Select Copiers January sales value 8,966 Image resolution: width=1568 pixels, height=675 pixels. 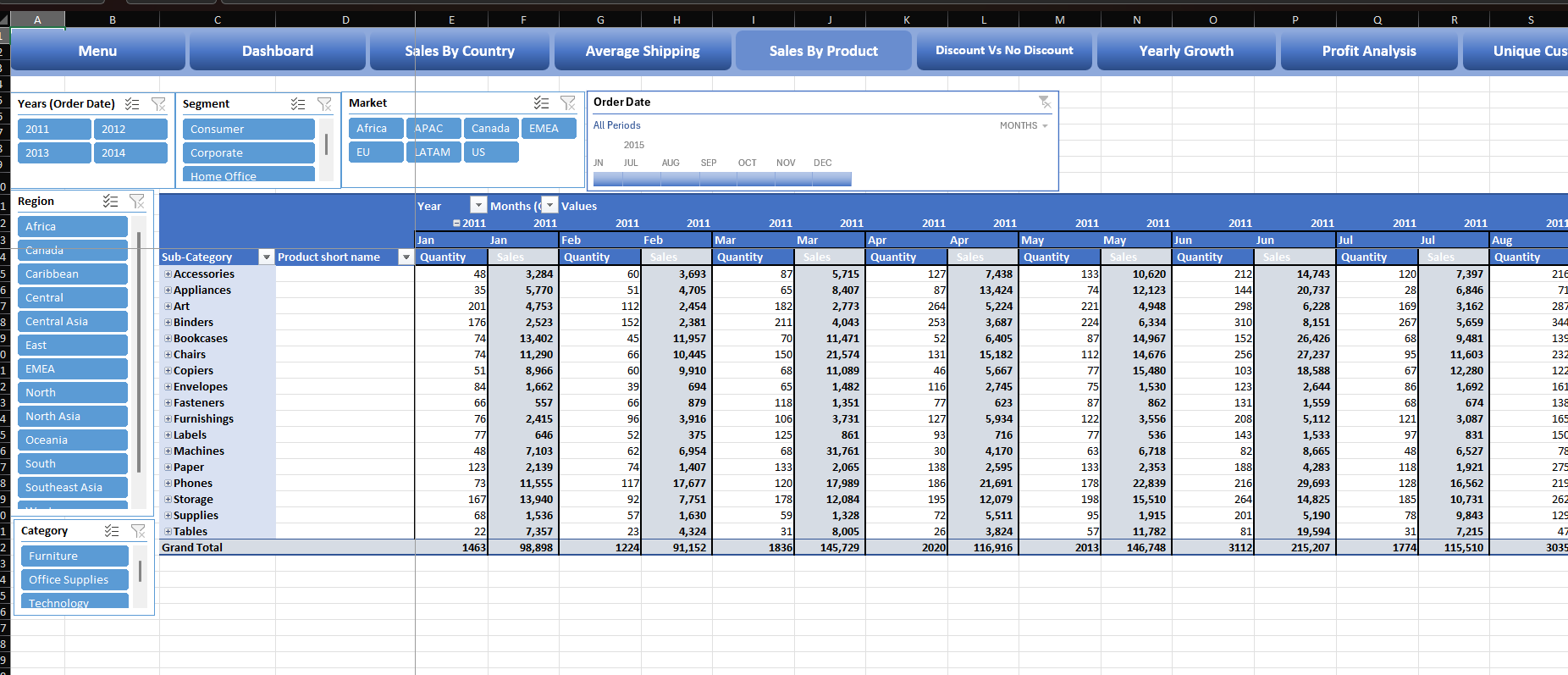[x=523, y=370]
